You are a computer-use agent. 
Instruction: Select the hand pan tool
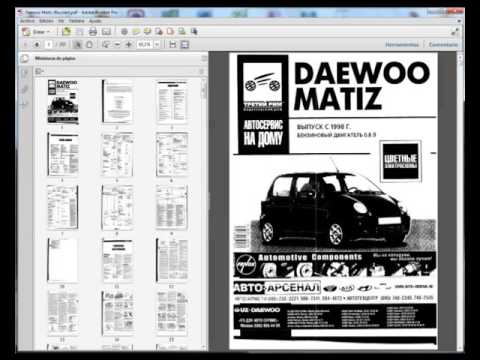point(89,44)
